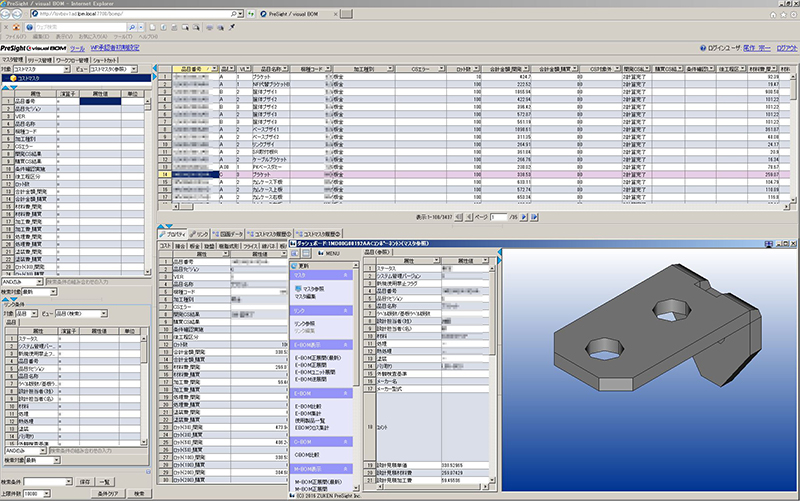Open the ビュー 品目(検索) dropdown in リンク条件
Image resolution: width=800 pixels, height=501 pixels.
point(104,313)
